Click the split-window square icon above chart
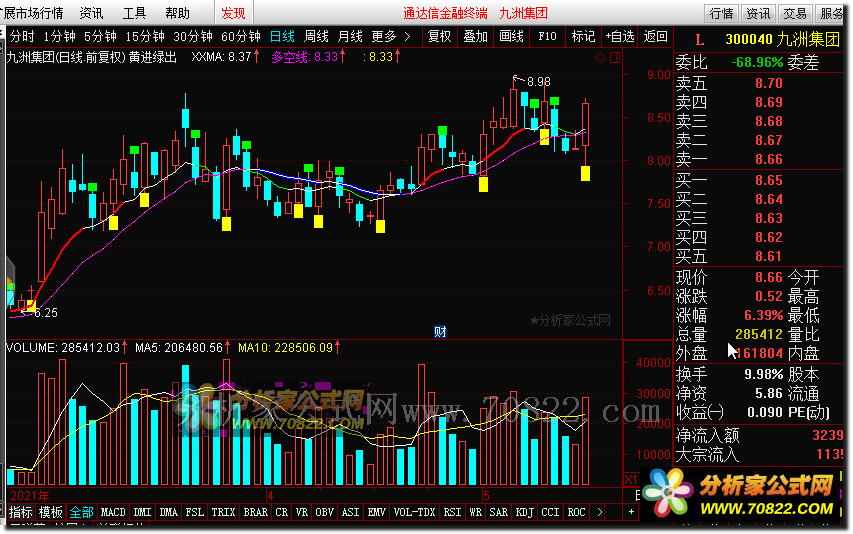 pyautogui.click(x=615, y=57)
